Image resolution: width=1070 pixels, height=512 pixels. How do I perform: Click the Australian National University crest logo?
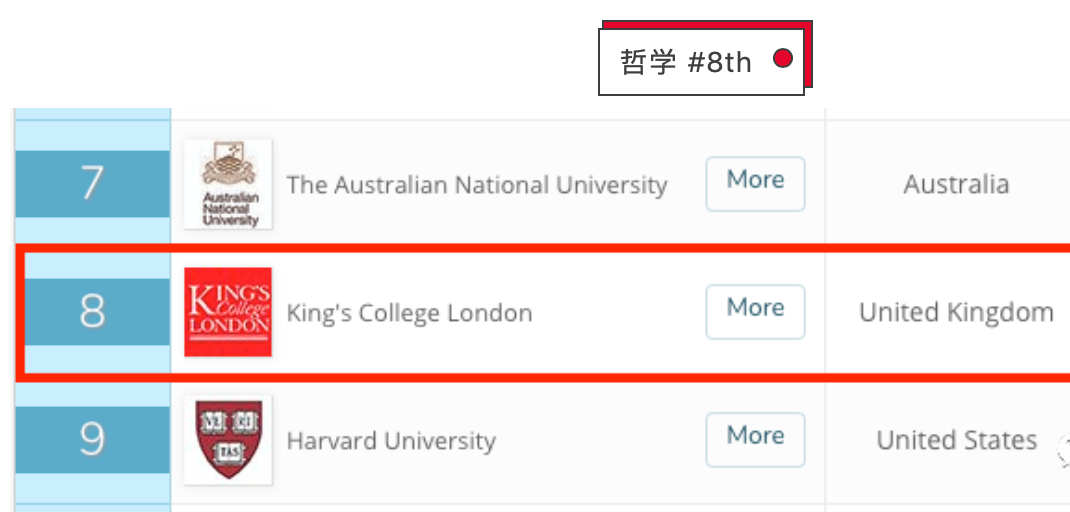pyautogui.click(x=229, y=183)
